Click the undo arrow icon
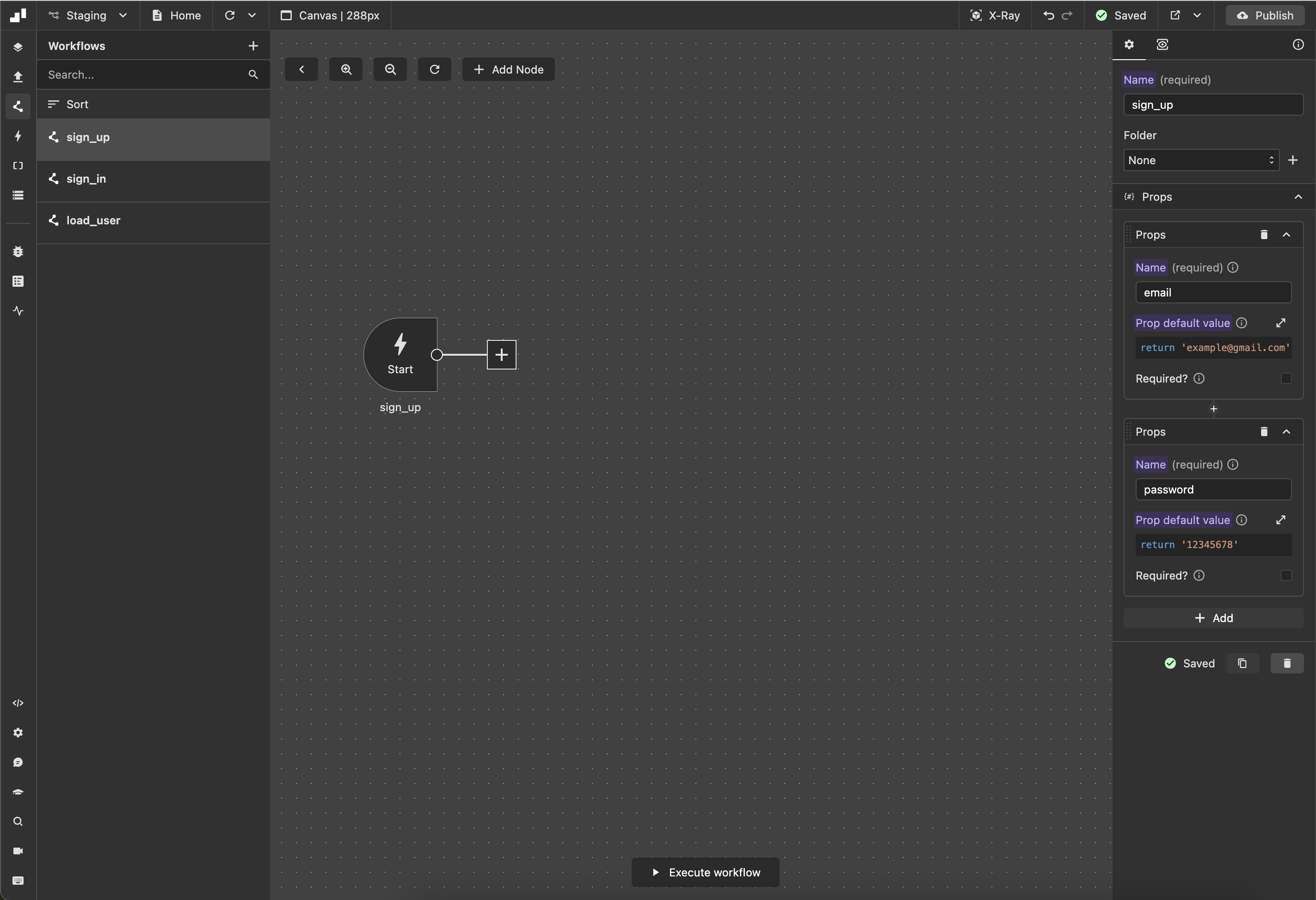The image size is (1316, 900). pos(1048,15)
